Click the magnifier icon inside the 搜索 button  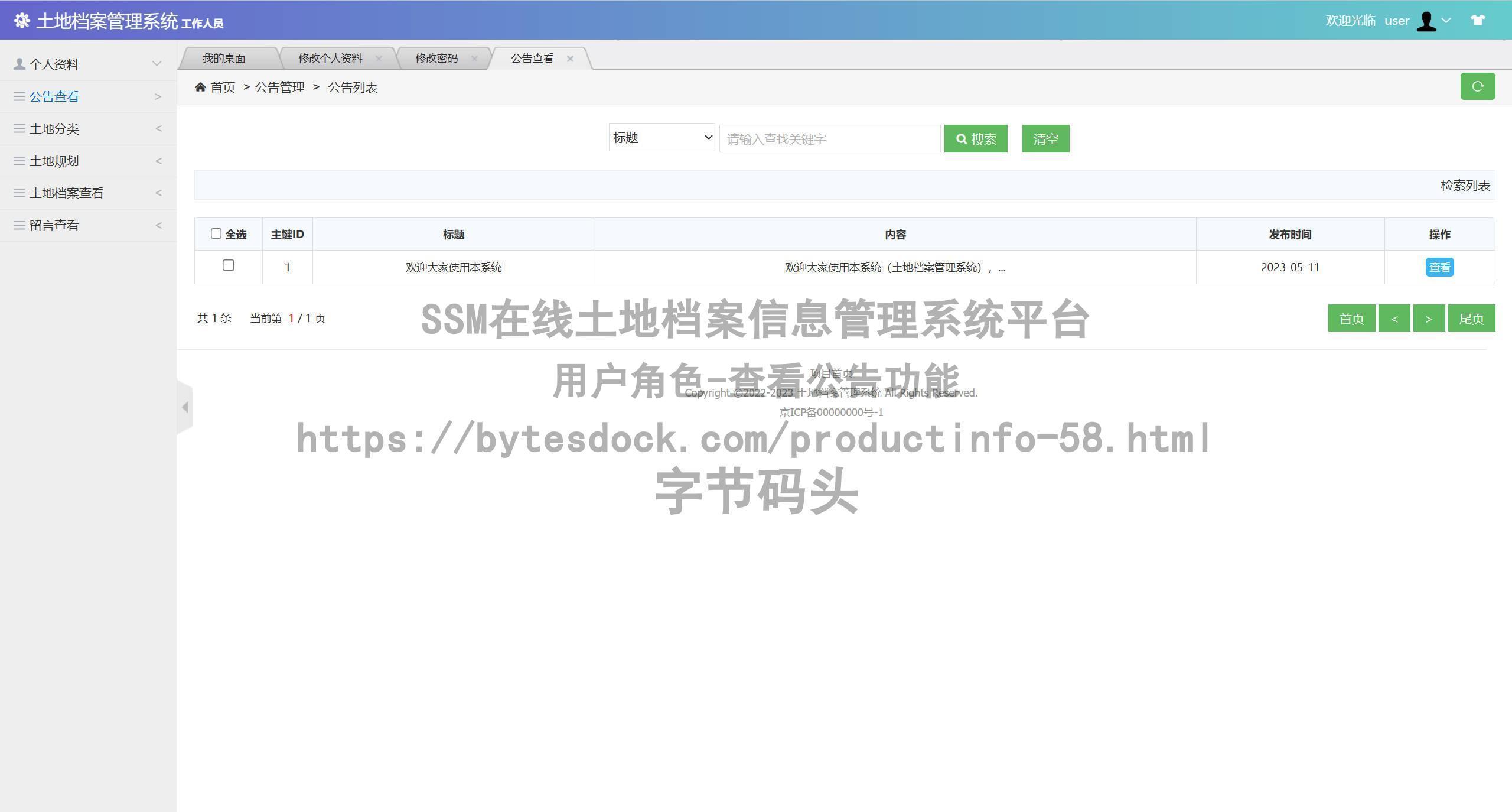coord(962,139)
